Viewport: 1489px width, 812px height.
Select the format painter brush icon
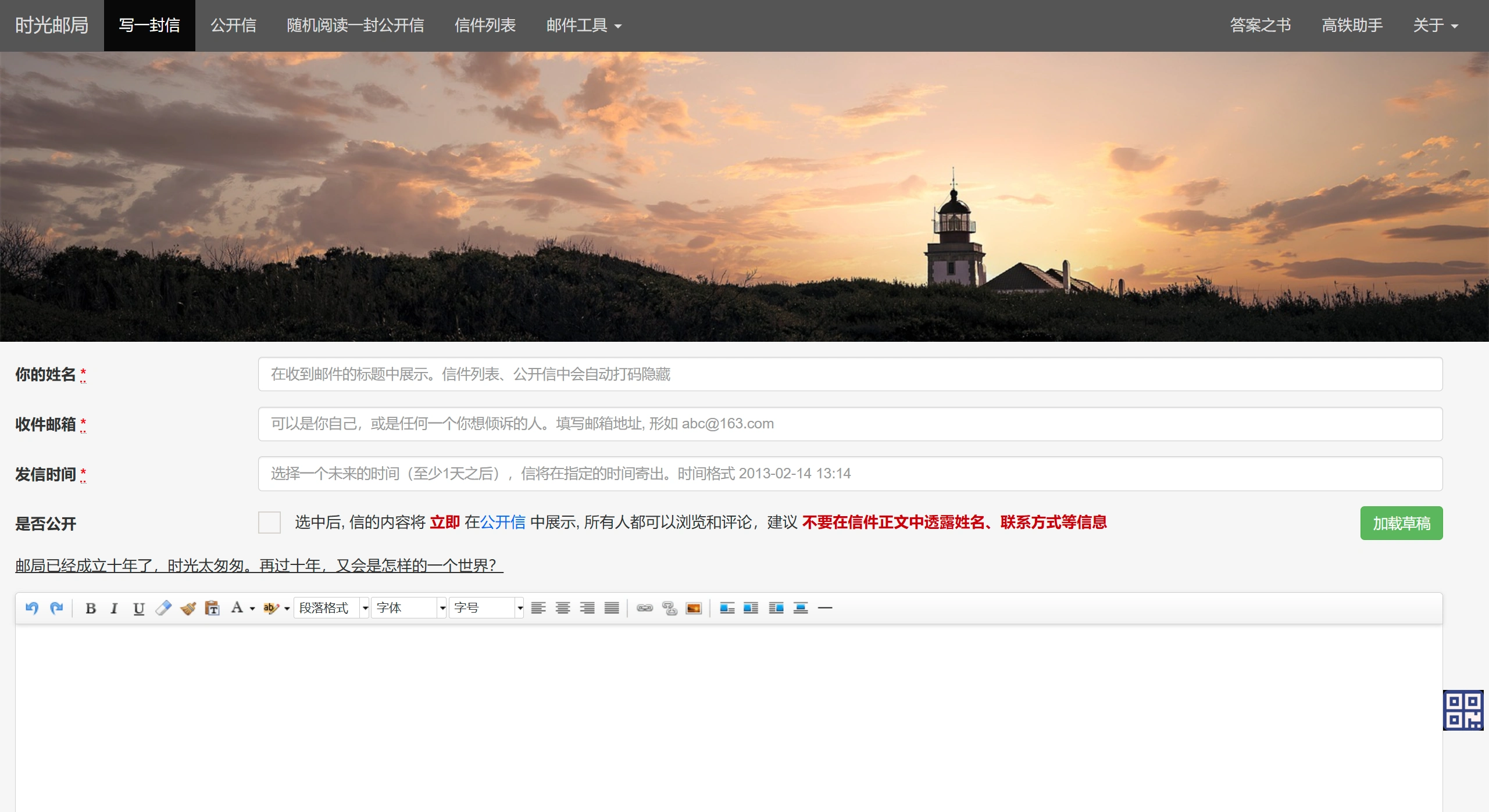tap(188, 608)
